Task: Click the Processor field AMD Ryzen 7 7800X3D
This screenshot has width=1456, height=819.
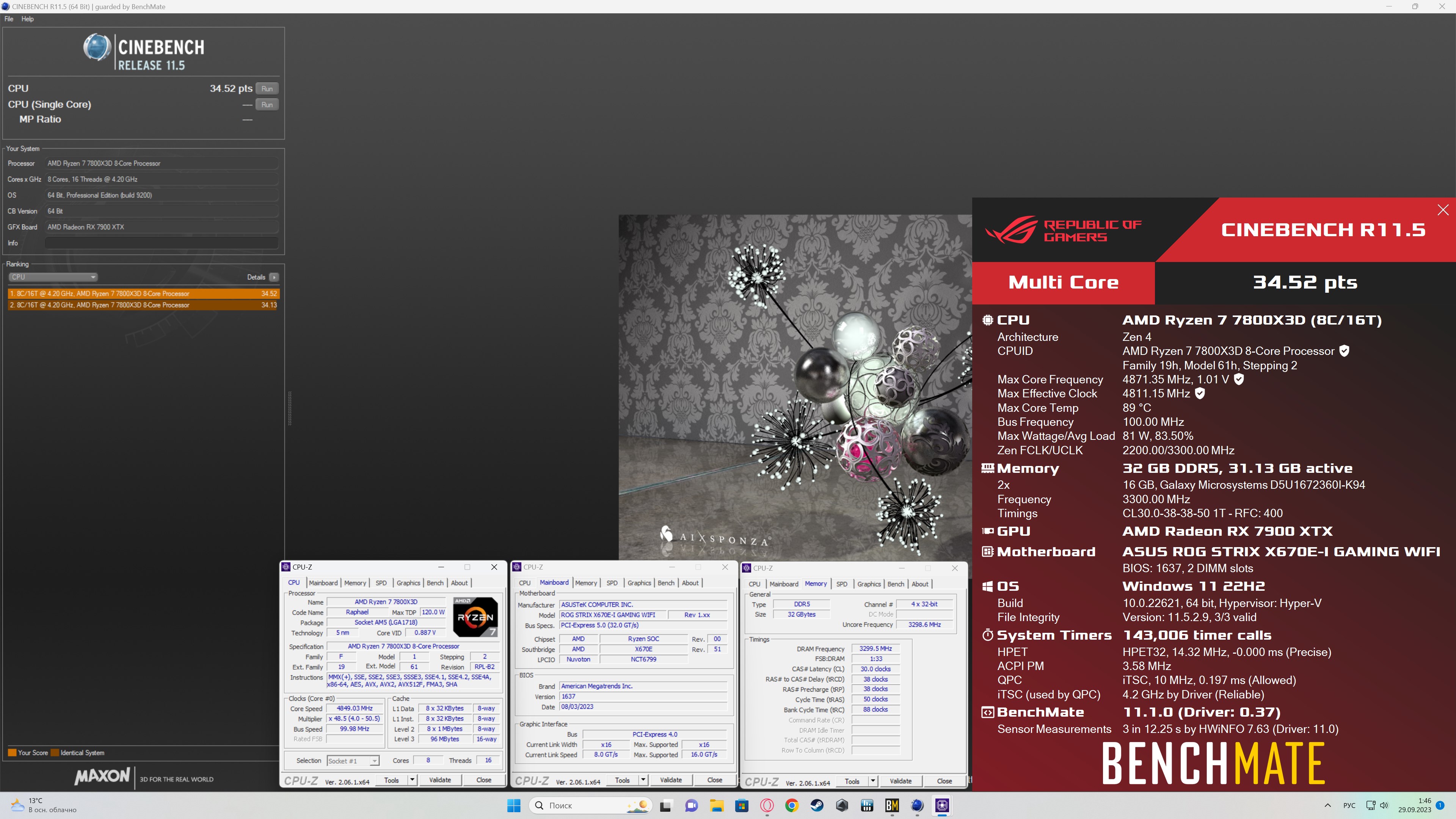Action: click(162, 163)
